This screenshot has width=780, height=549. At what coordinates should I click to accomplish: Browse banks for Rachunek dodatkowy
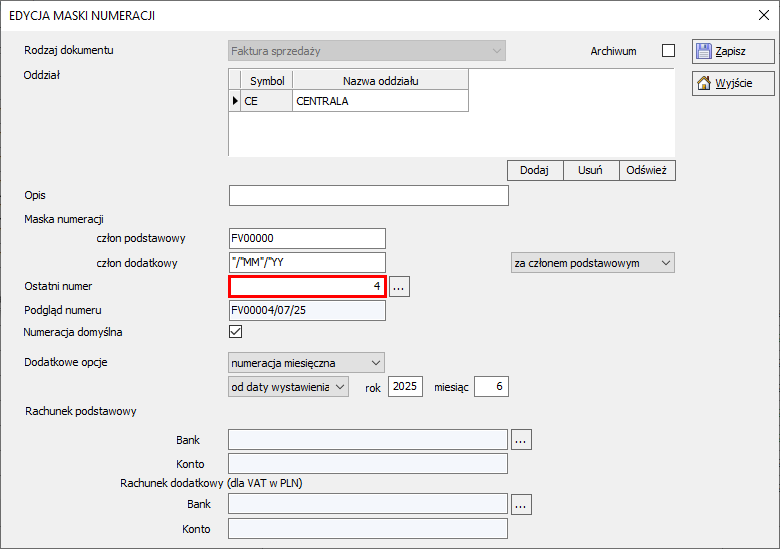[x=521, y=505]
